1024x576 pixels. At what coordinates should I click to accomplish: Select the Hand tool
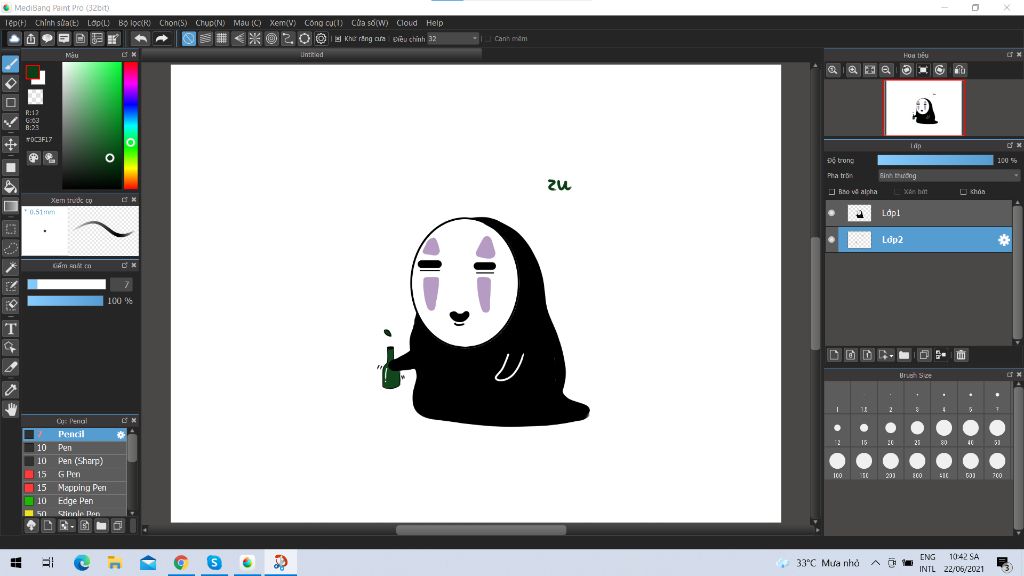10,409
